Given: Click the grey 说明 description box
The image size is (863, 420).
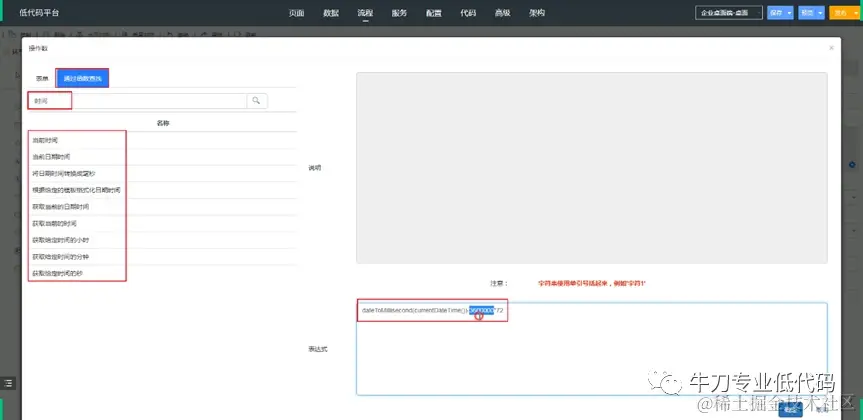Looking at the screenshot, I should point(592,168).
